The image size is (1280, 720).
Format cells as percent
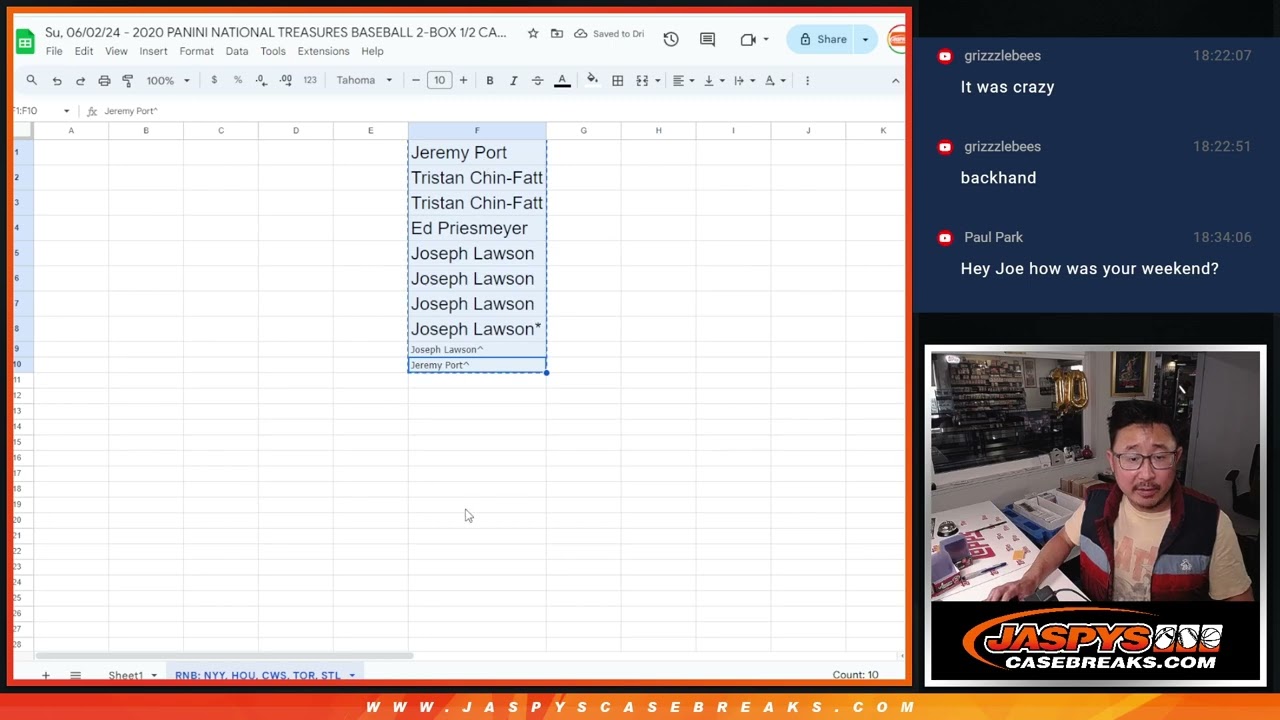coord(238,80)
